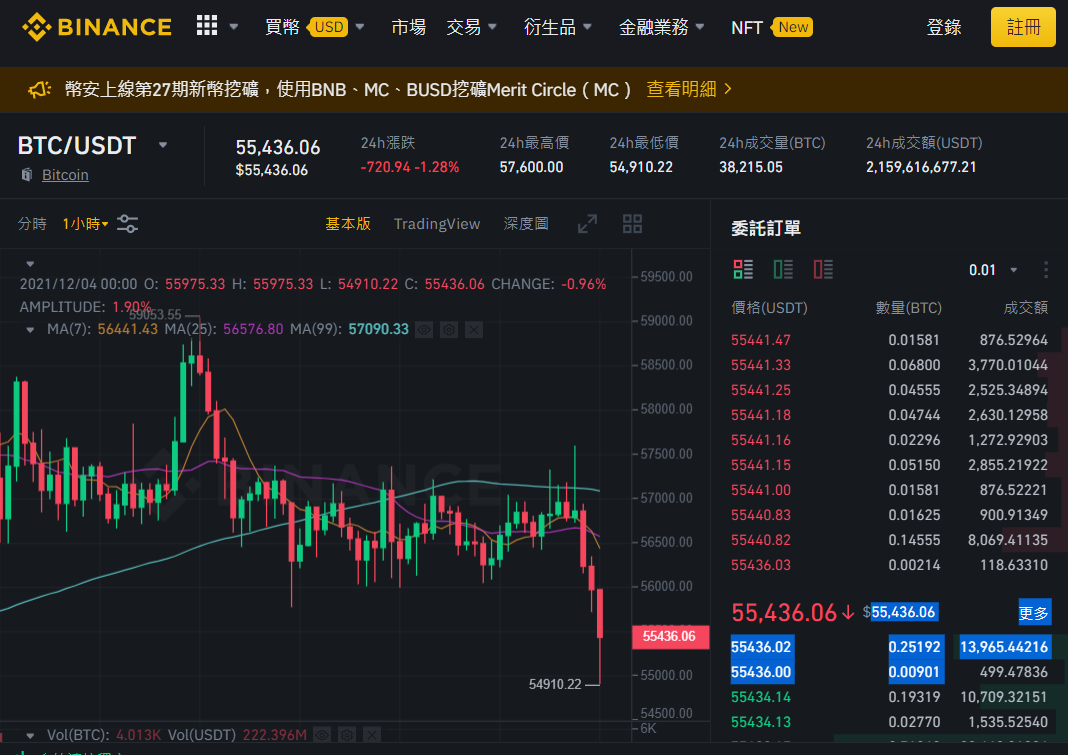Viewport: 1068px width, 755px height.
Task: Select sell order price 55440.83
Action: (761, 514)
